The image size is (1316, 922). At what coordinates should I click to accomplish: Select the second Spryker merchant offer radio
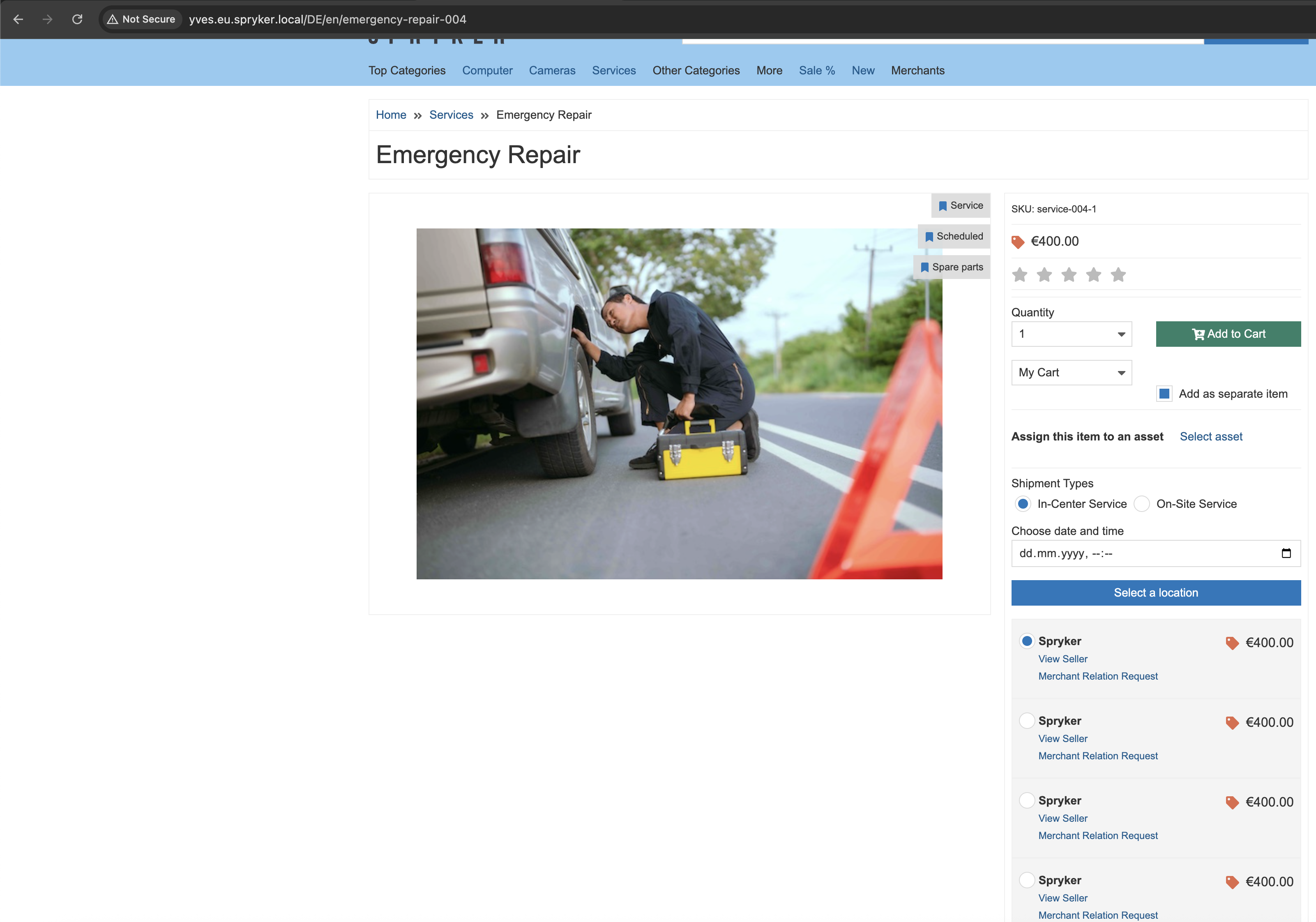point(1027,720)
